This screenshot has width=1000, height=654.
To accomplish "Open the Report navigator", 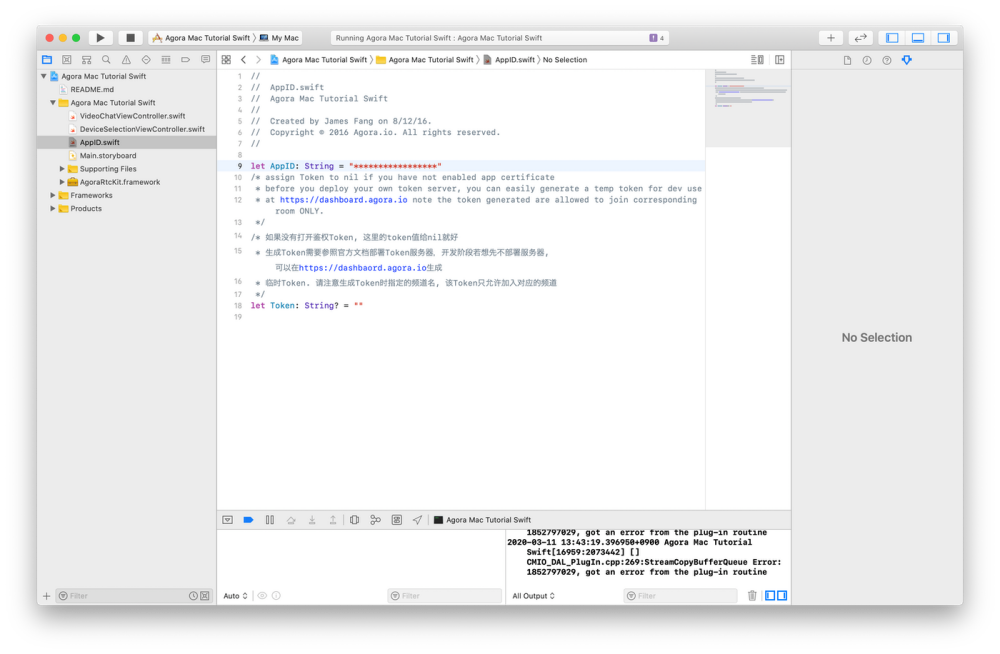I will coord(205,59).
